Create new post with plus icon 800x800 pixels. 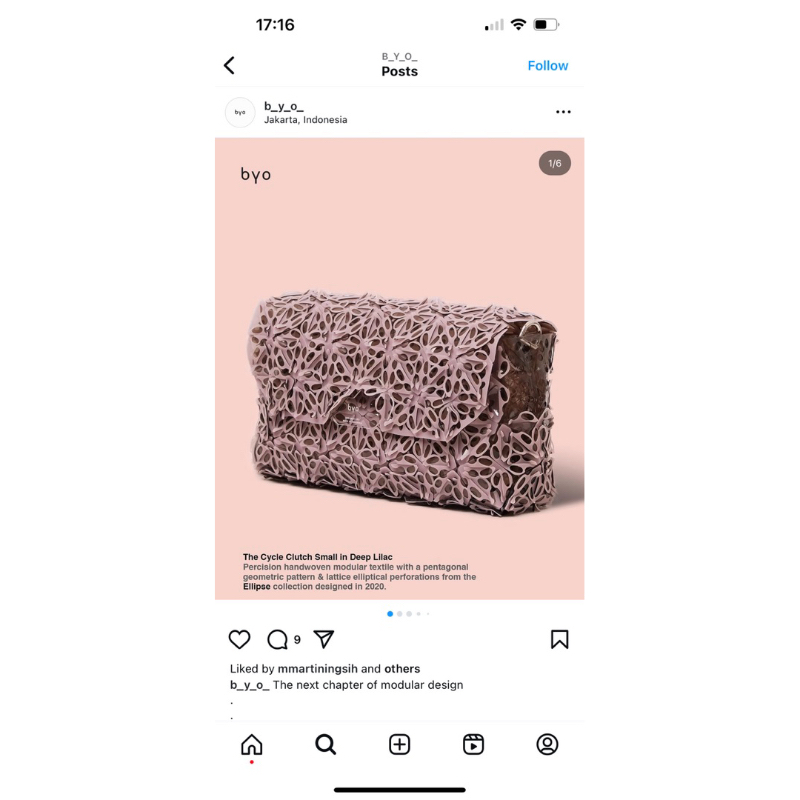click(399, 744)
